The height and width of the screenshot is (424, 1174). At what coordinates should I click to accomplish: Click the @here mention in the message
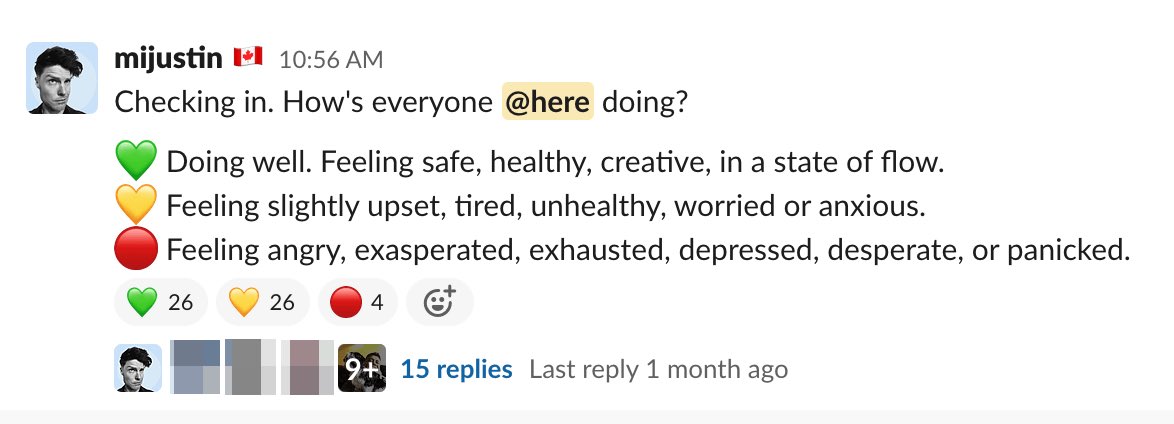pyautogui.click(x=547, y=102)
